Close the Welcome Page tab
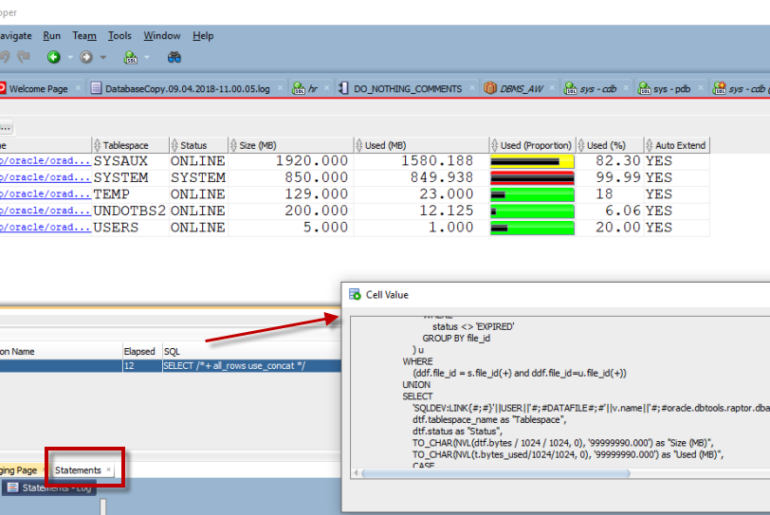The height and width of the screenshot is (515, 770). coord(78,88)
